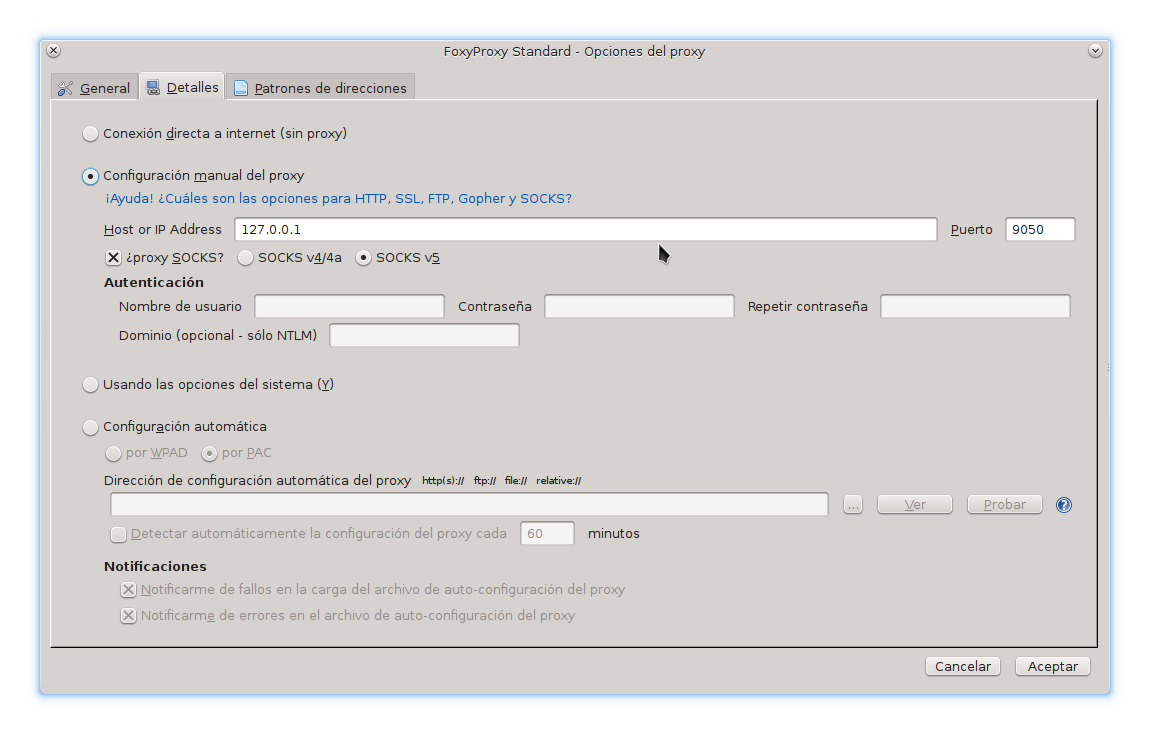Viewport: 1150px width, 734px height.
Task: Click the blue help icon next to Probar
Action: click(x=1063, y=504)
